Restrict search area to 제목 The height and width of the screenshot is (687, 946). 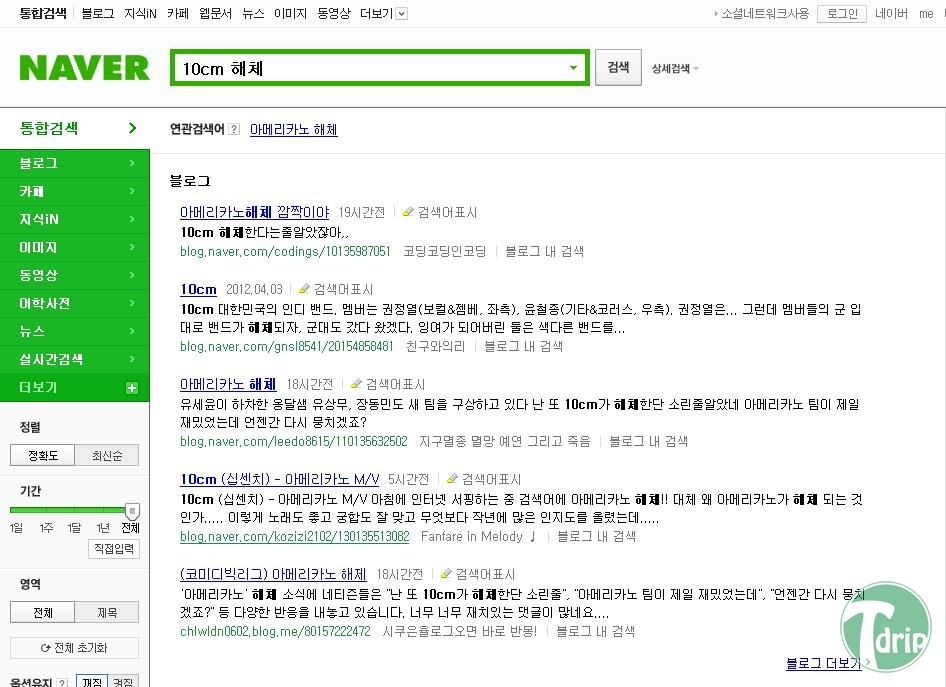[x=107, y=612]
